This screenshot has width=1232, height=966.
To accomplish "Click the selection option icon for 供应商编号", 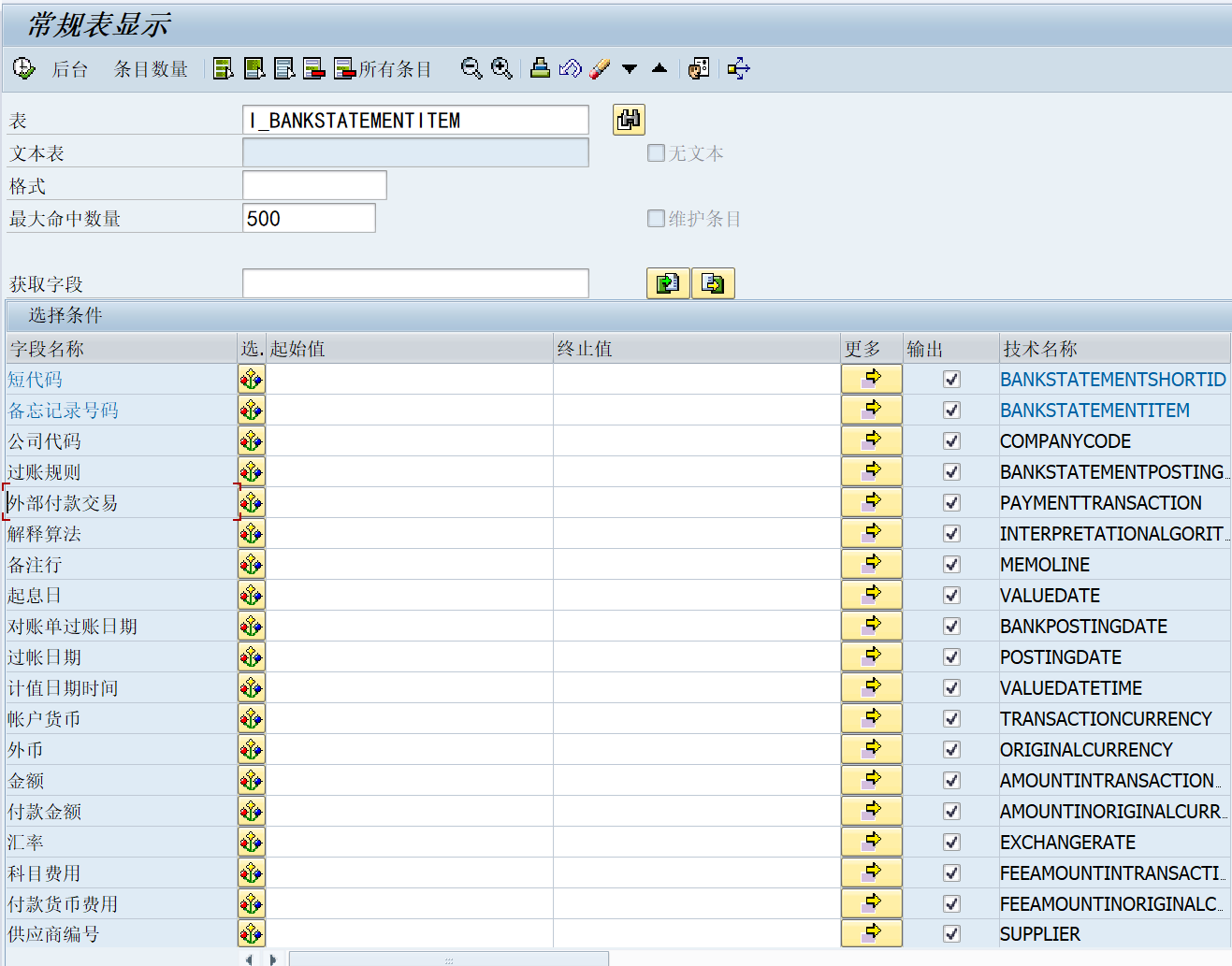I will (251, 933).
